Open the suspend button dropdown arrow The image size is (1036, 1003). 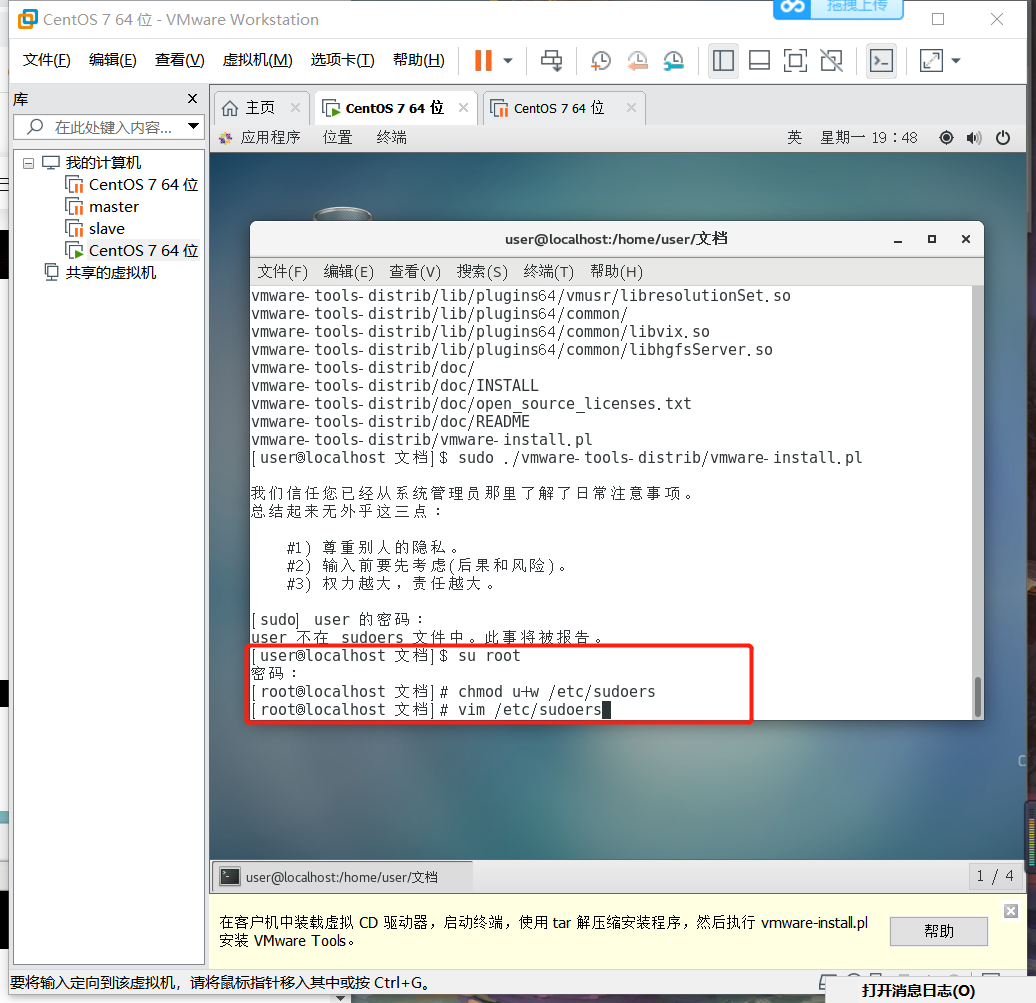pos(506,61)
